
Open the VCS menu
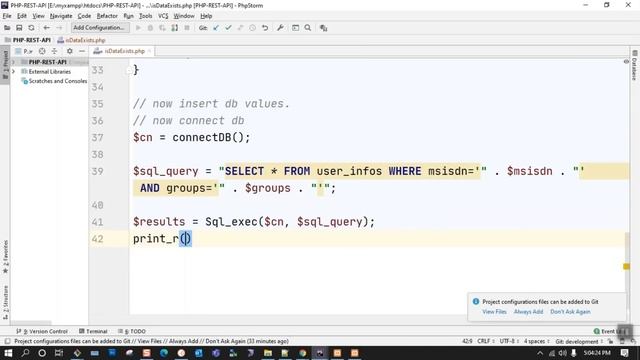click(163, 16)
